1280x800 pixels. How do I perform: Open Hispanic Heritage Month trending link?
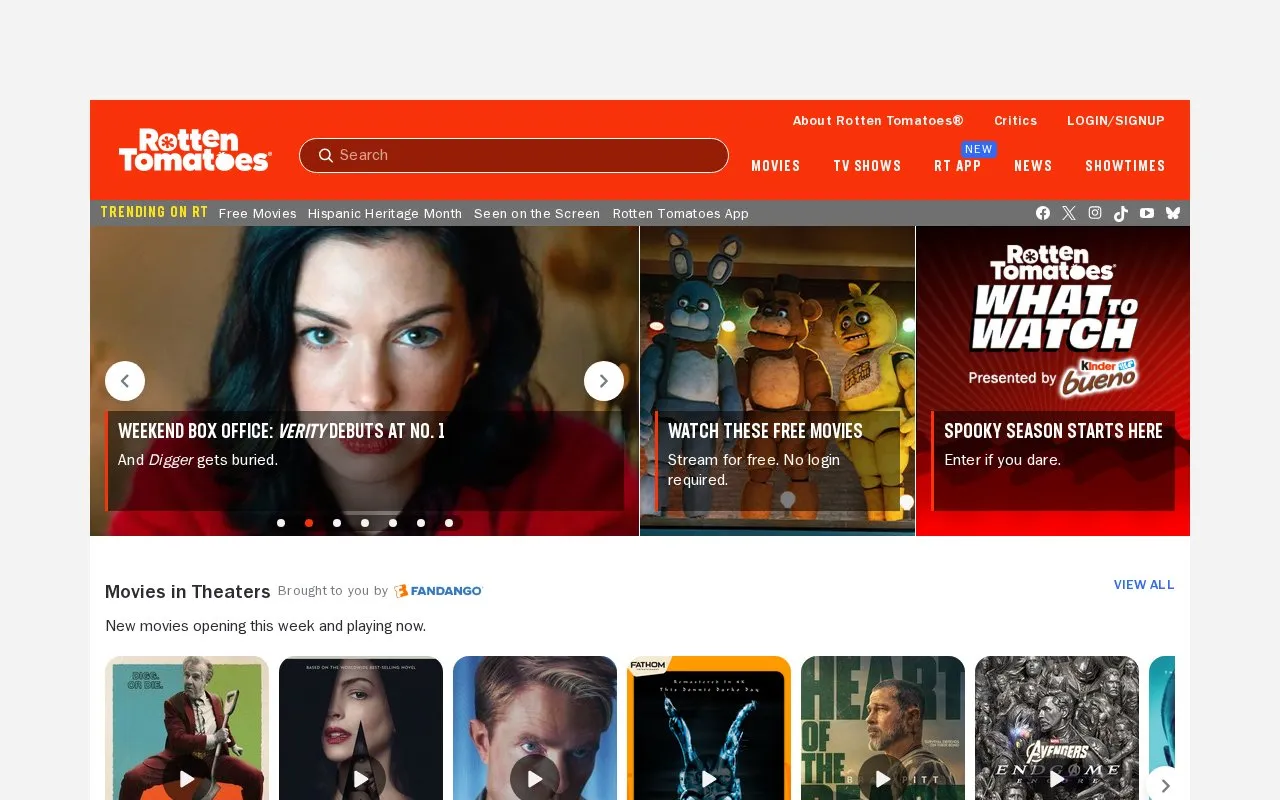point(385,214)
